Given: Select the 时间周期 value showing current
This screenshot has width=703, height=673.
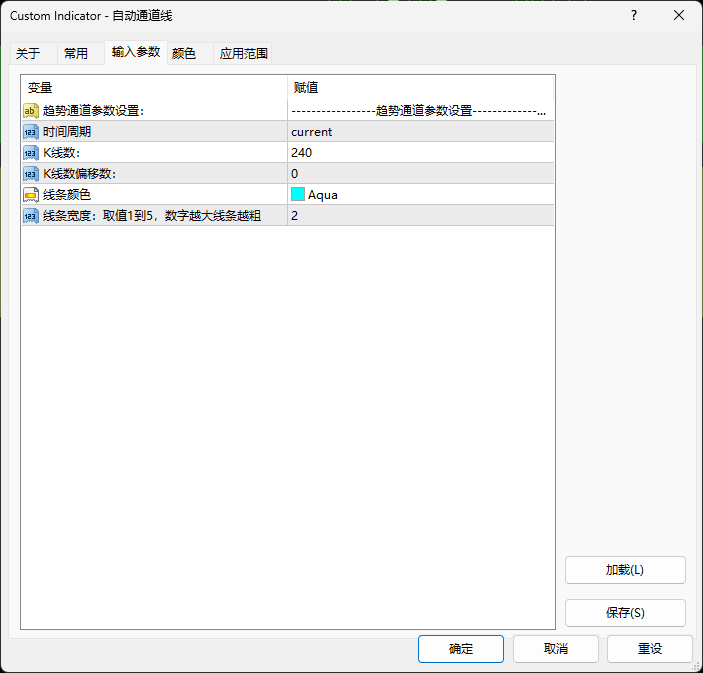Looking at the screenshot, I should click(x=420, y=132).
